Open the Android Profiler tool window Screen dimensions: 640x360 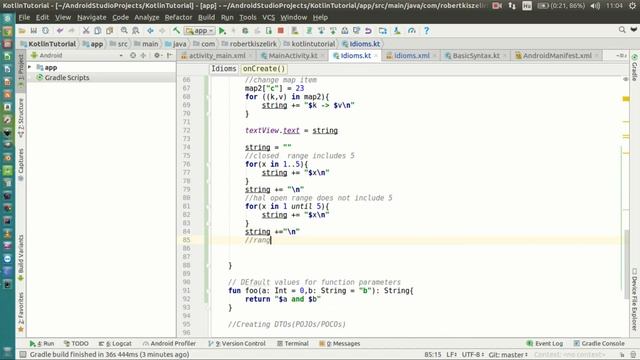[169, 344]
